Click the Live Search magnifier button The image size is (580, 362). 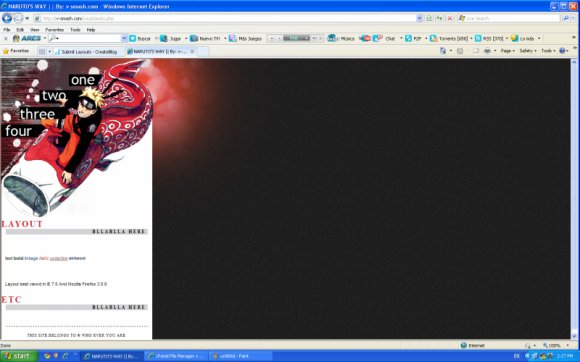[x=566, y=18]
